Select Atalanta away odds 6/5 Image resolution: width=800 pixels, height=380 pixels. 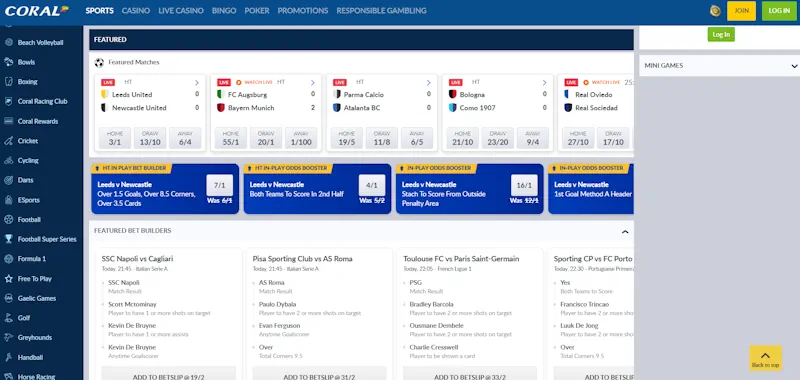pyautogui.click(x=417, y=138)
